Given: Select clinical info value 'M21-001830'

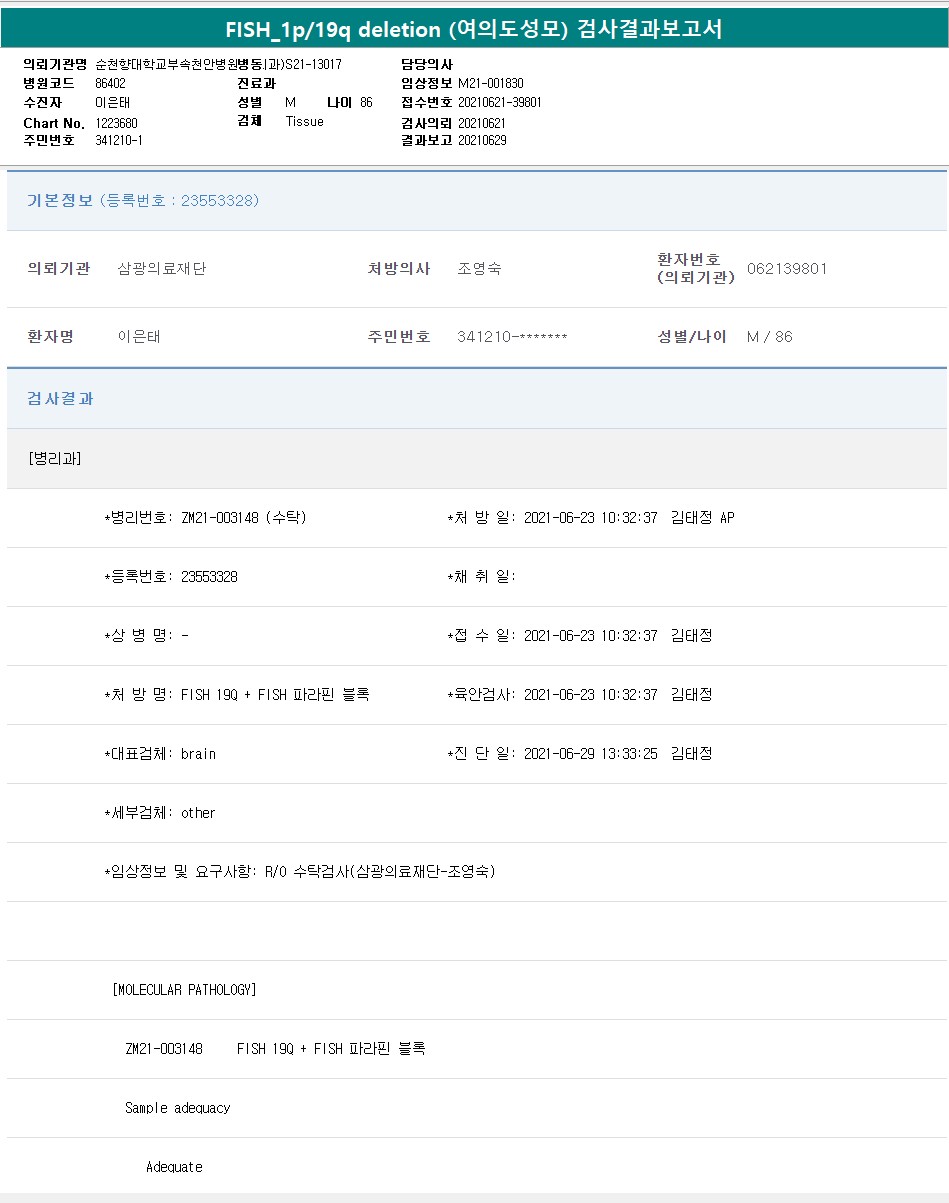Looking at the screenshot, I should click(491, 83).
